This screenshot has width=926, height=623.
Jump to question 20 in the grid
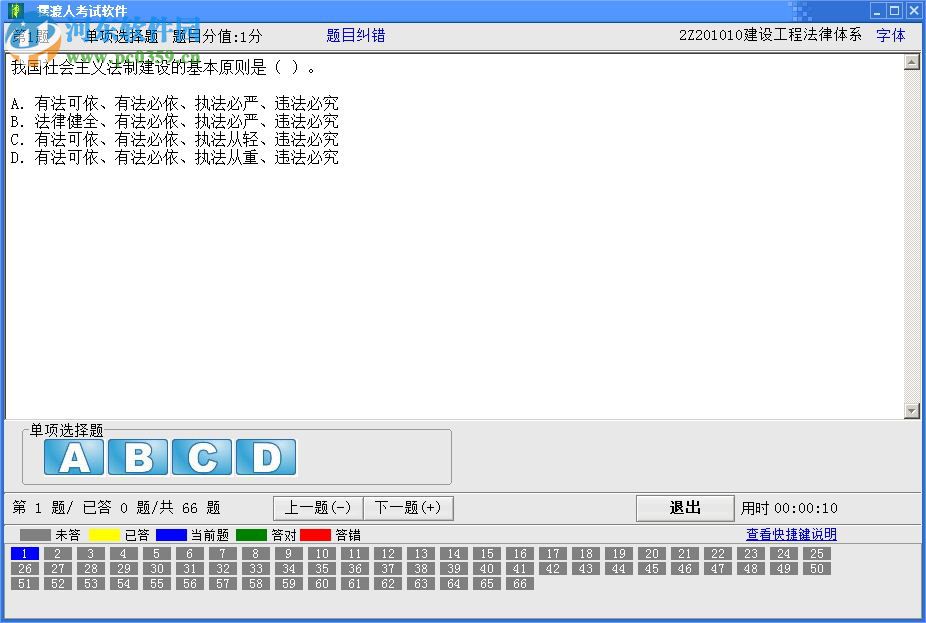tap(652, 553)
